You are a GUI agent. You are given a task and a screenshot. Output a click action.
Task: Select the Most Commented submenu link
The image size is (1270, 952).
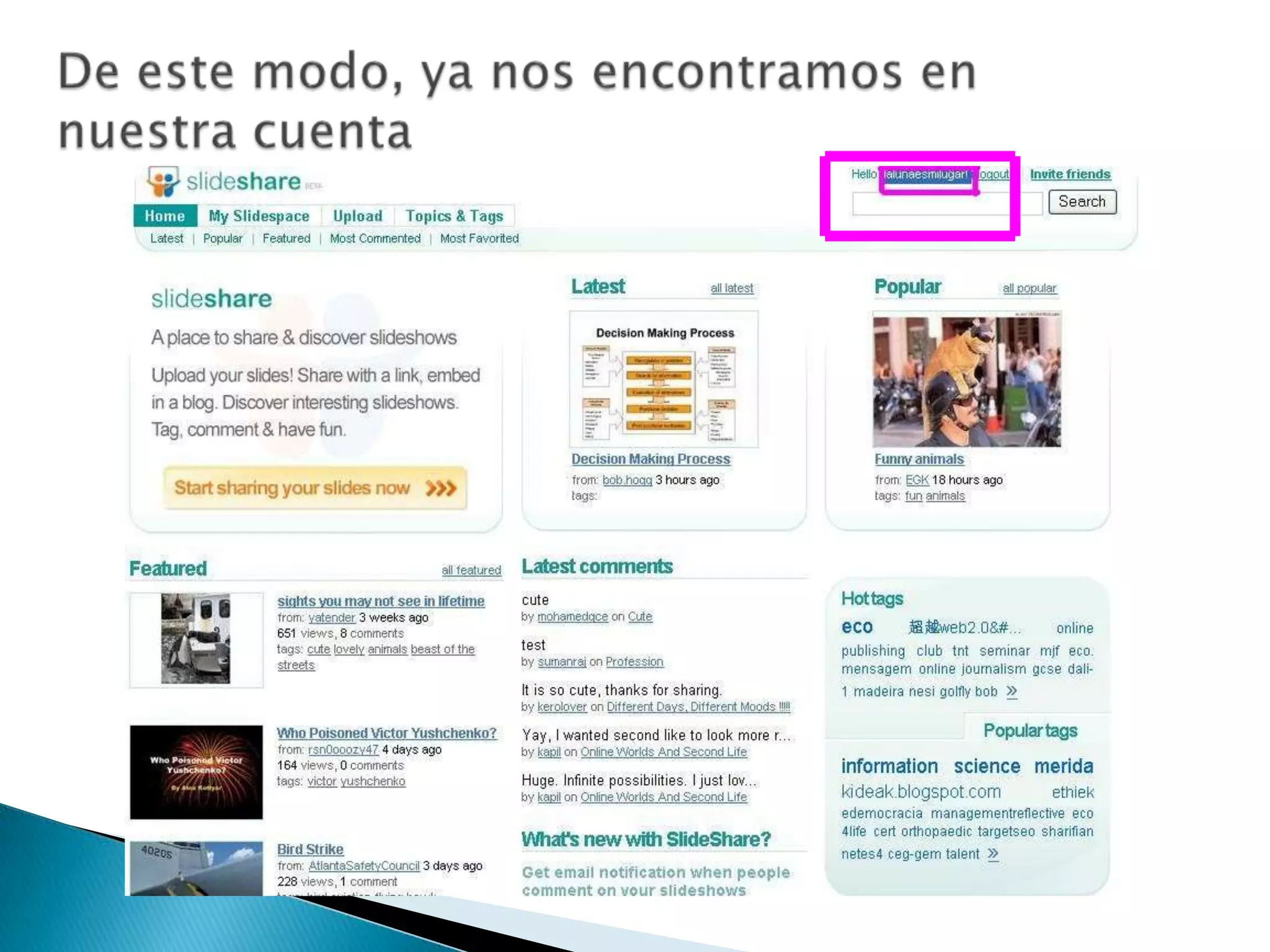point(375,239)
